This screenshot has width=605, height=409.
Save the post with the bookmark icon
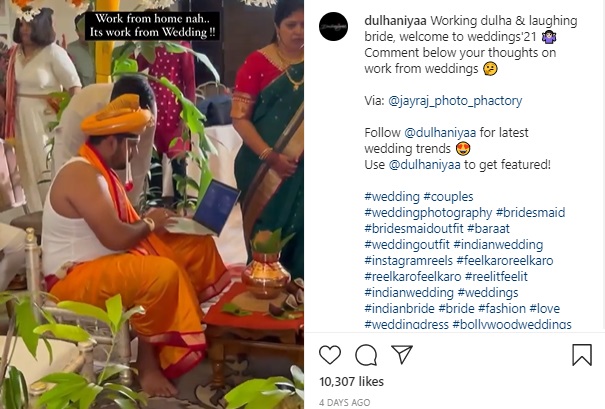point(581,355)
